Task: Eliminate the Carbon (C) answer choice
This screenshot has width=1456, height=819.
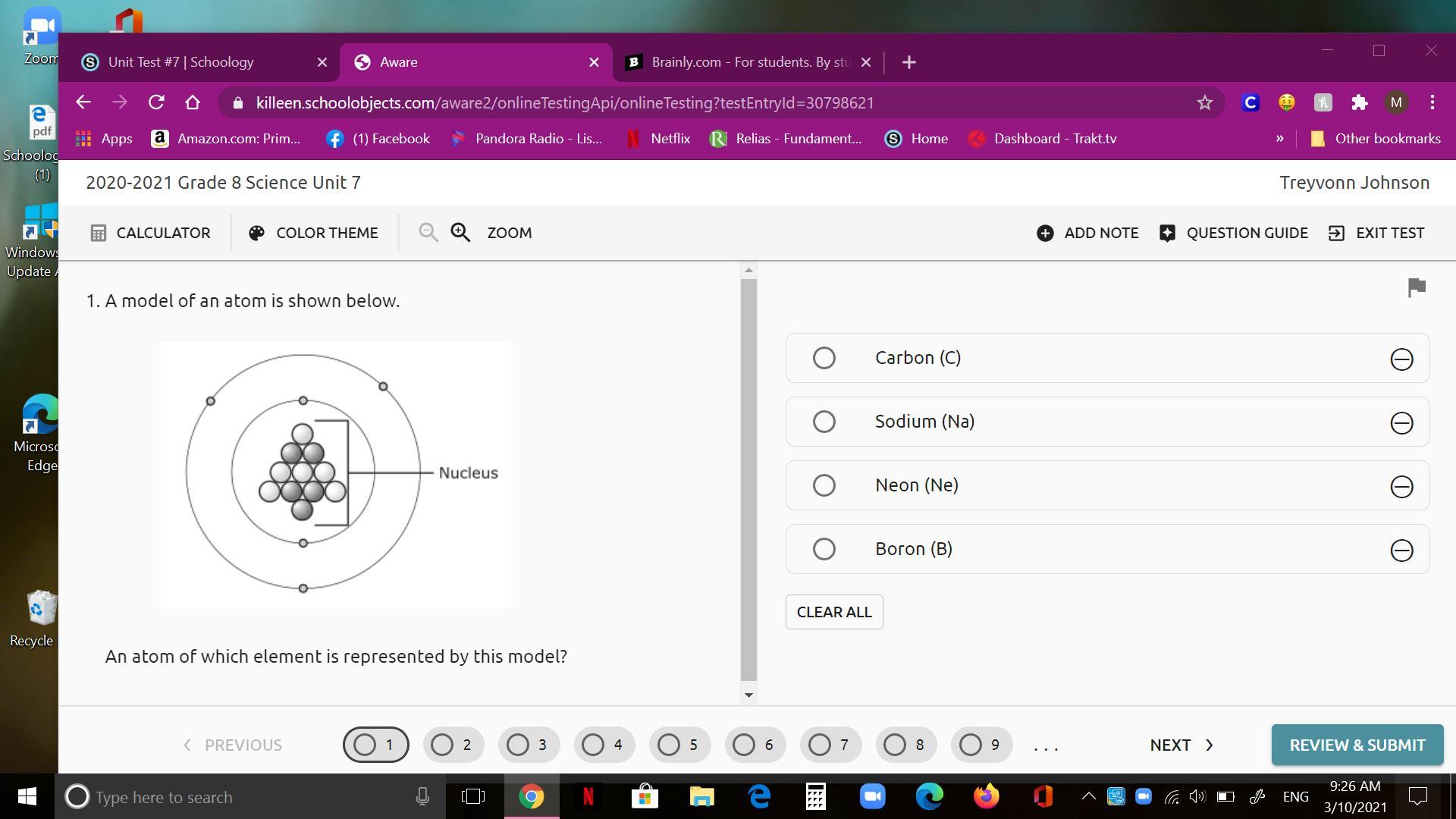Action: 1401,359
